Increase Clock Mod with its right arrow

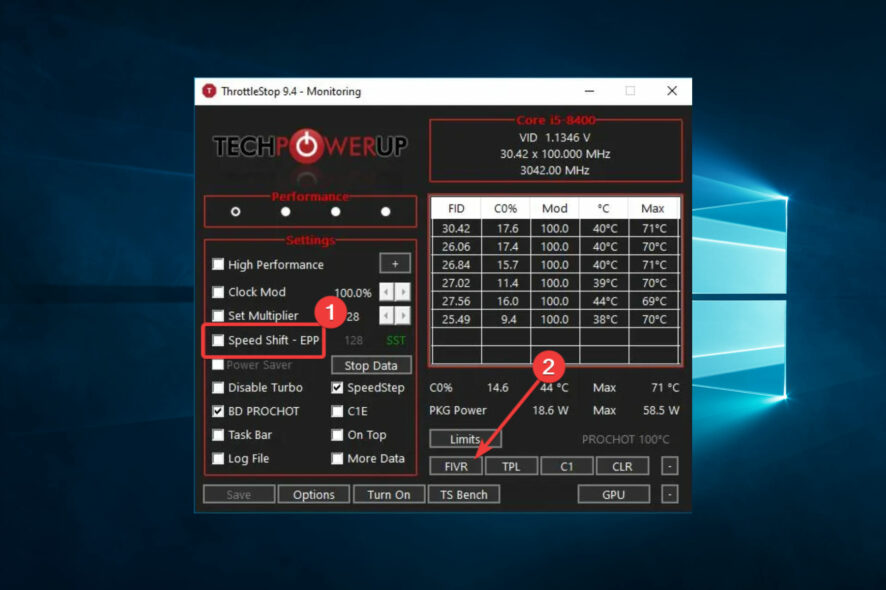402,292
